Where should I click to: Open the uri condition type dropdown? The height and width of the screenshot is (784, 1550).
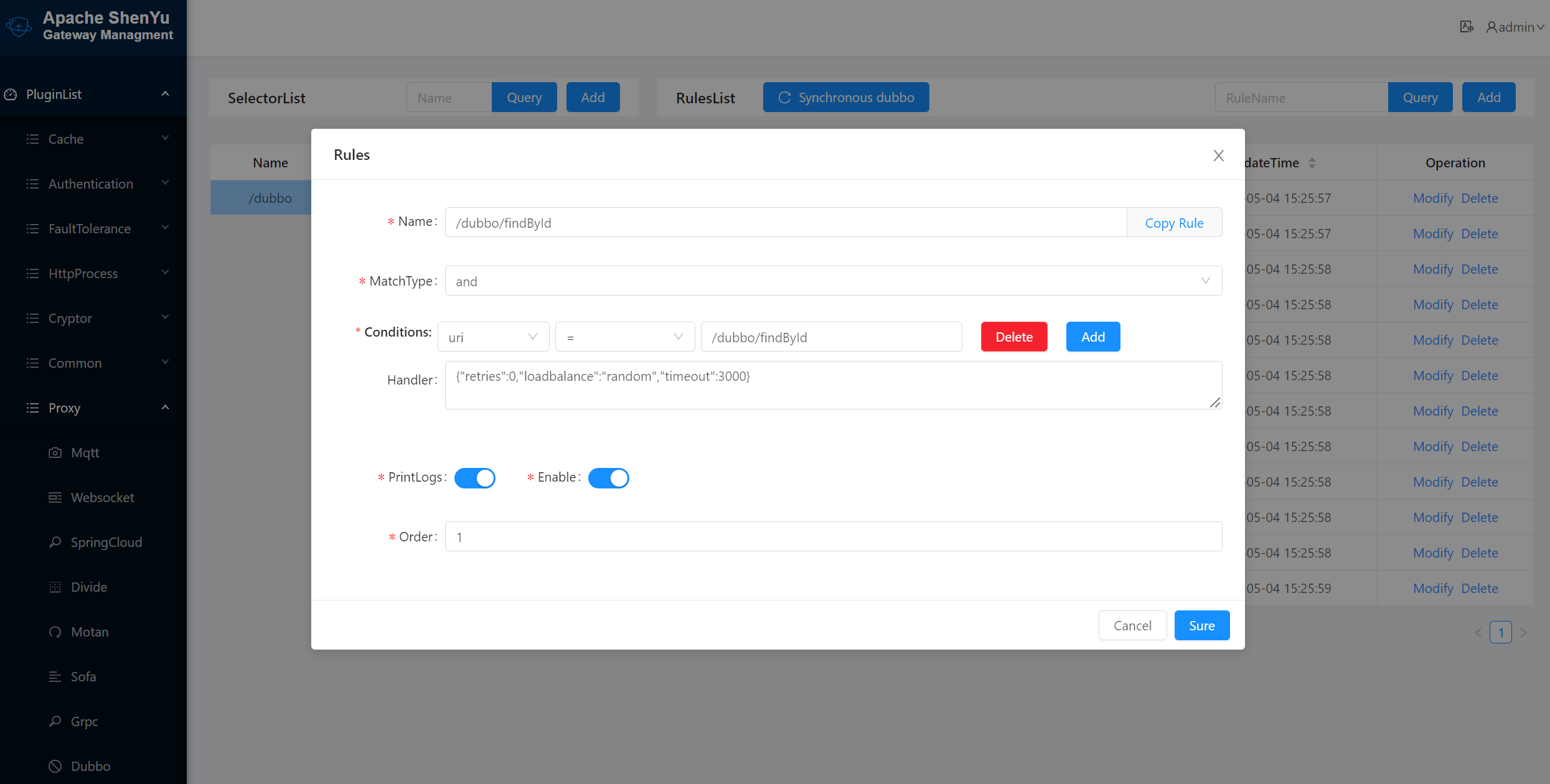pos(493,337)
